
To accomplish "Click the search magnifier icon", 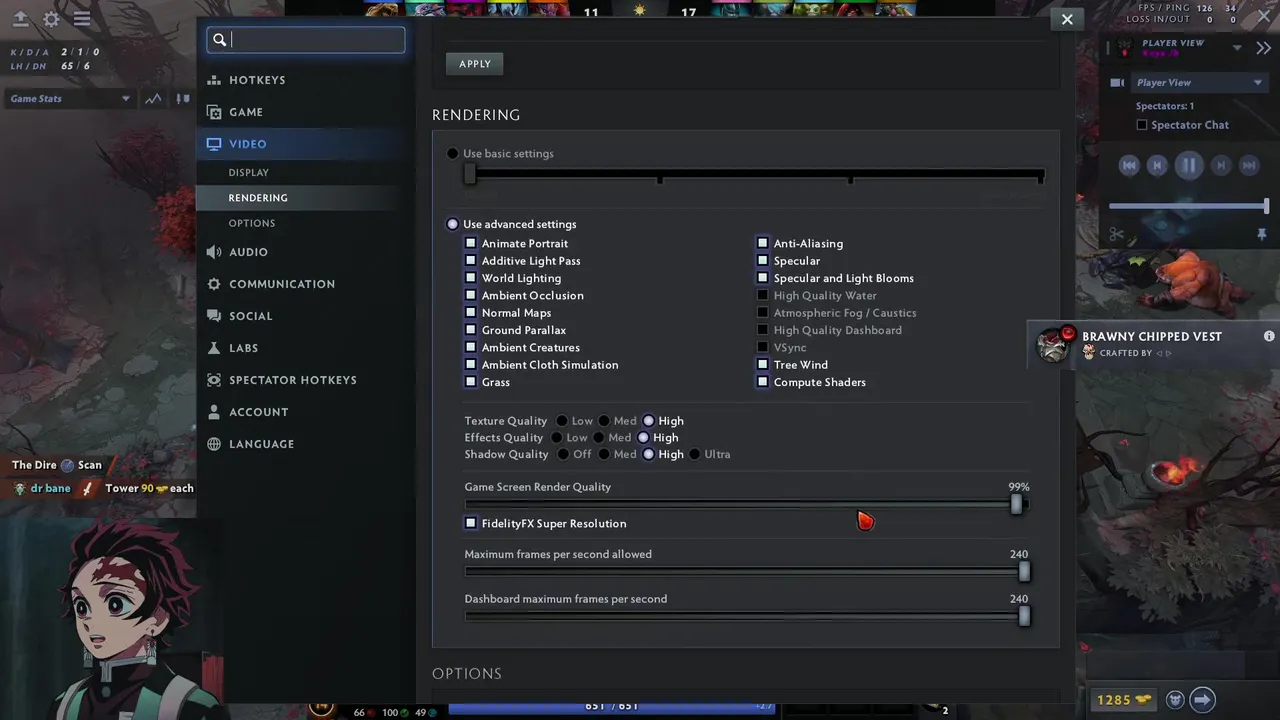I will coord(220,40).
